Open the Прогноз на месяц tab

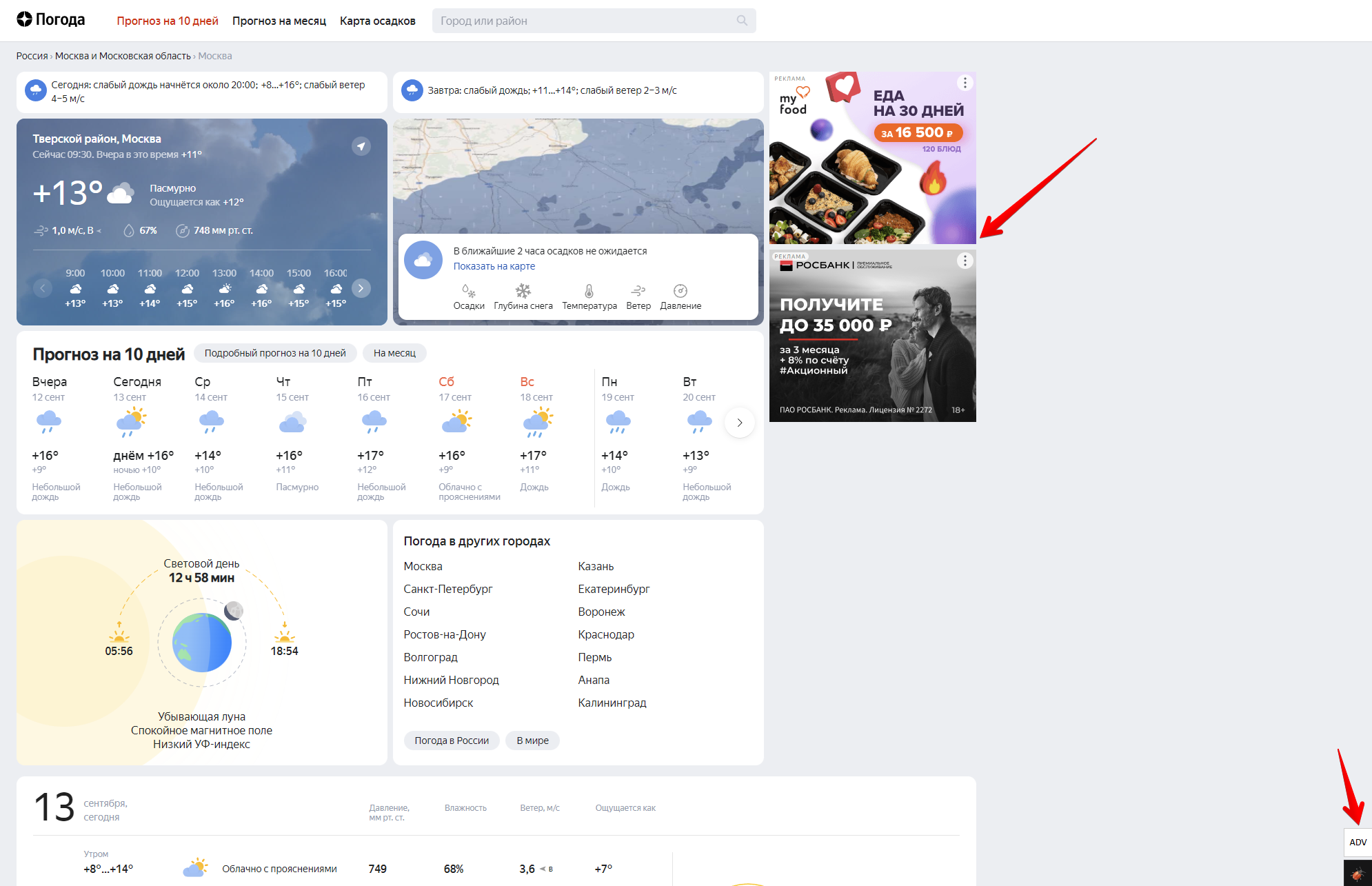(279, 21)
